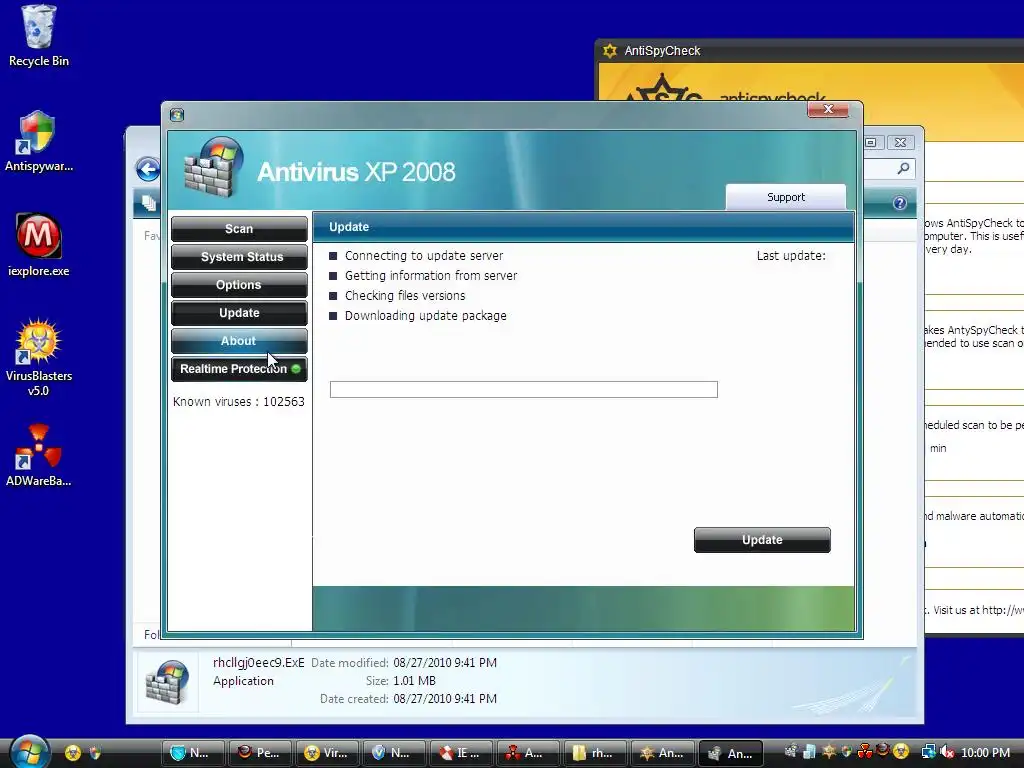Click the update progress bar
This screenshot has width=1024, height=768.
coord(524,390)
